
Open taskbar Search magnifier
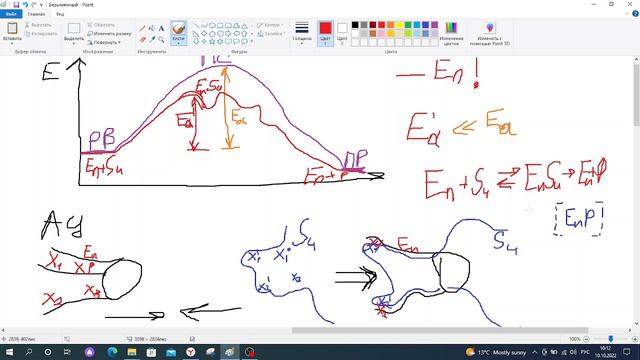(29, 352)
